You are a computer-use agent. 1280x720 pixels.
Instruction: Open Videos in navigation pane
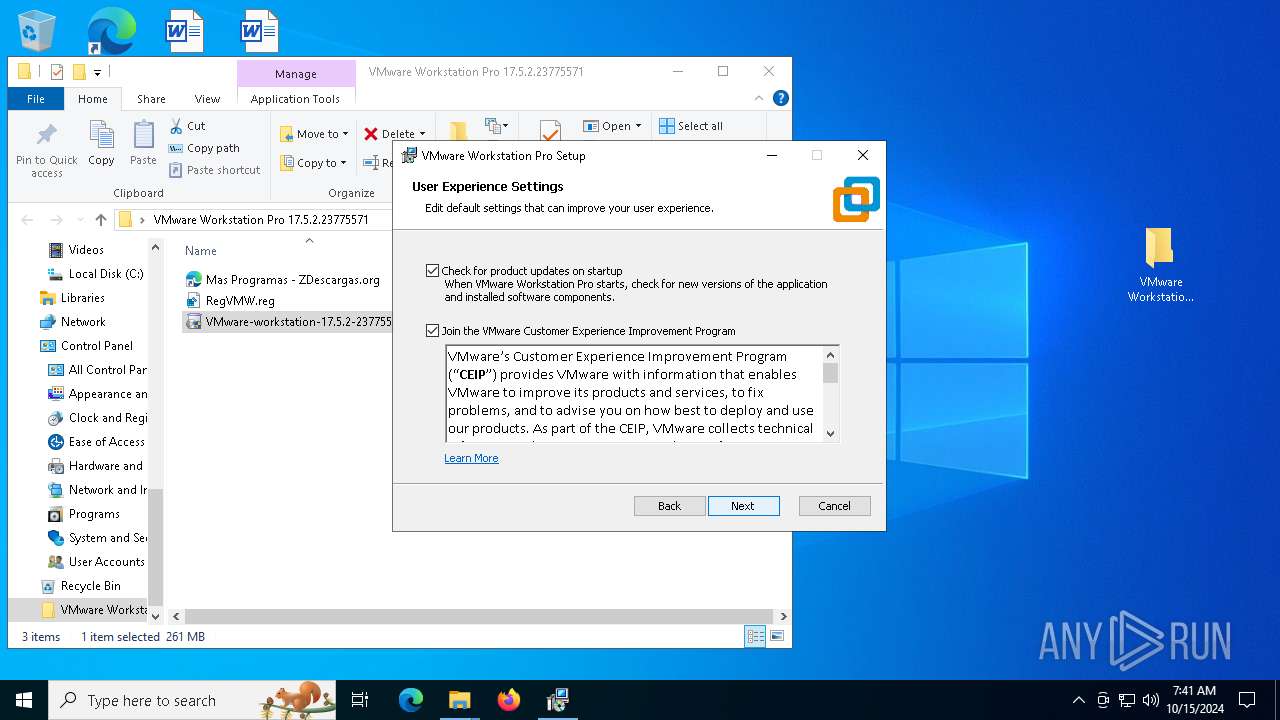86,250
